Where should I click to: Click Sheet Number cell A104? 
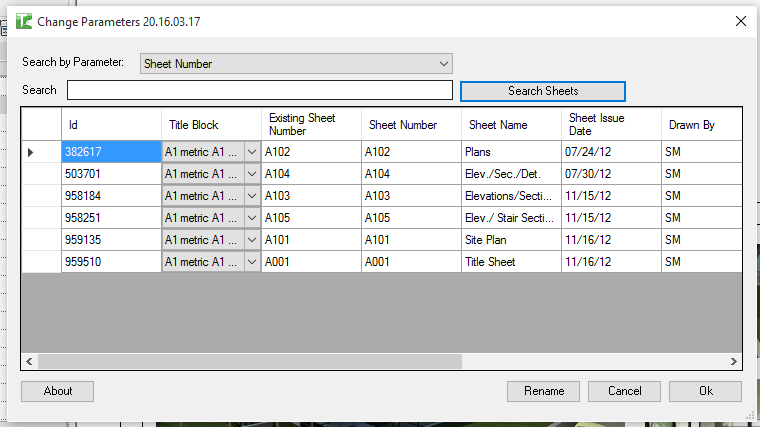click(410, 174)
